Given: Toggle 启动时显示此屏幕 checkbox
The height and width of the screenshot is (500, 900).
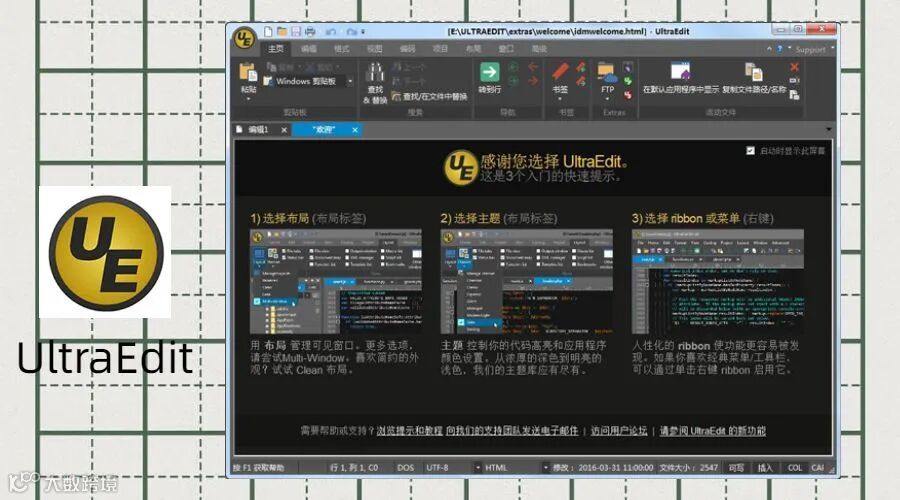Looking at the screenshot, I should click(750, 150).
